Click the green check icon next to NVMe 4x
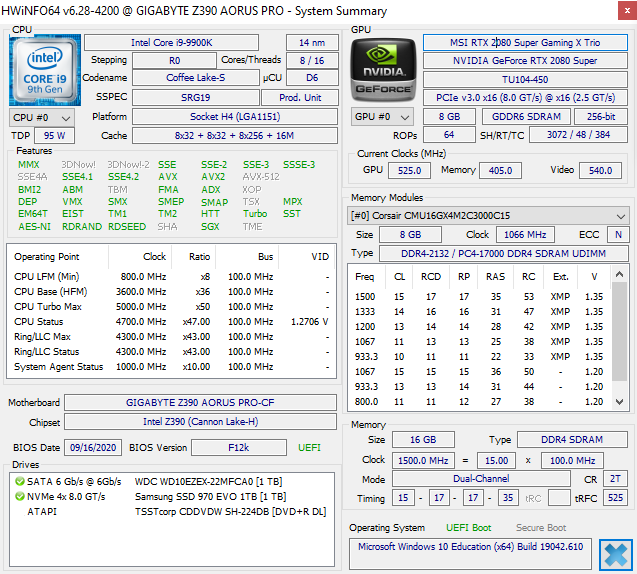 pyautogui.click(x=20, y=496)
